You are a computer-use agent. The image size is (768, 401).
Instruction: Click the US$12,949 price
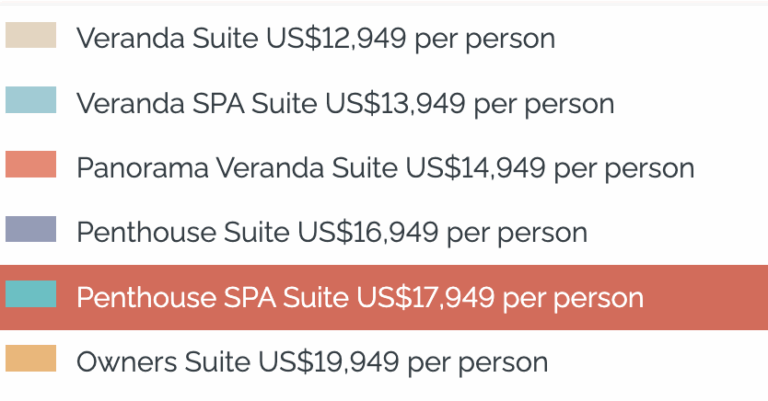(336, 38)
